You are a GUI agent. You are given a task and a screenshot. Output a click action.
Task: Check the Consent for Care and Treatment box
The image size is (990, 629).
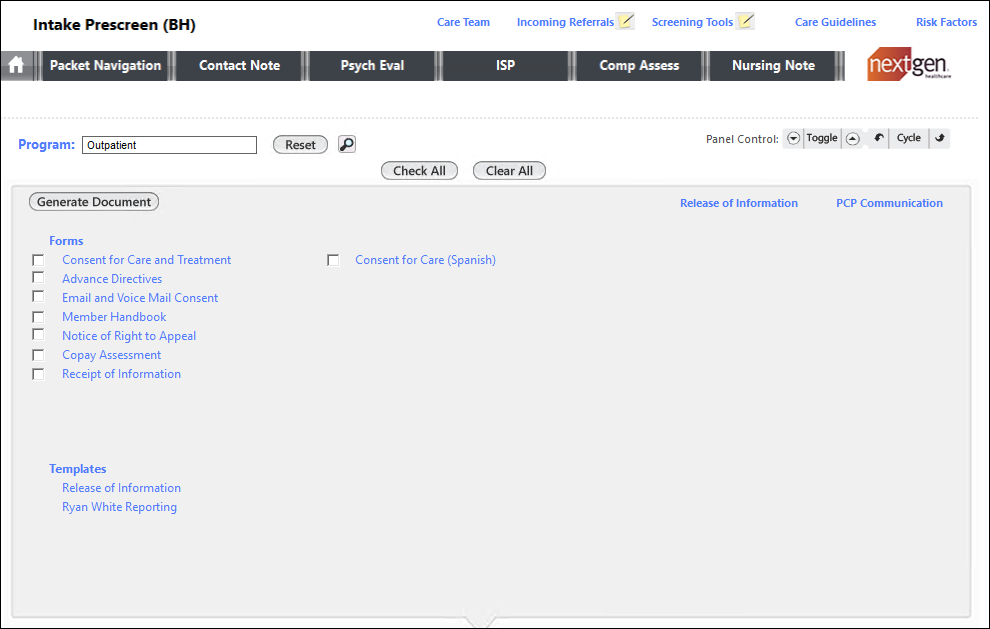(x=38, y=260)
